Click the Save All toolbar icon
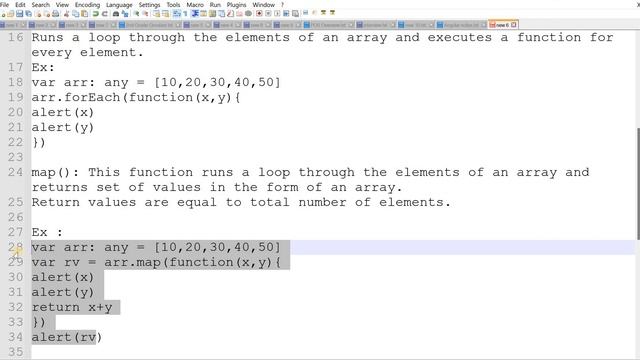The width and height of the screenshot is (640, 360). (x=29, y=13)
